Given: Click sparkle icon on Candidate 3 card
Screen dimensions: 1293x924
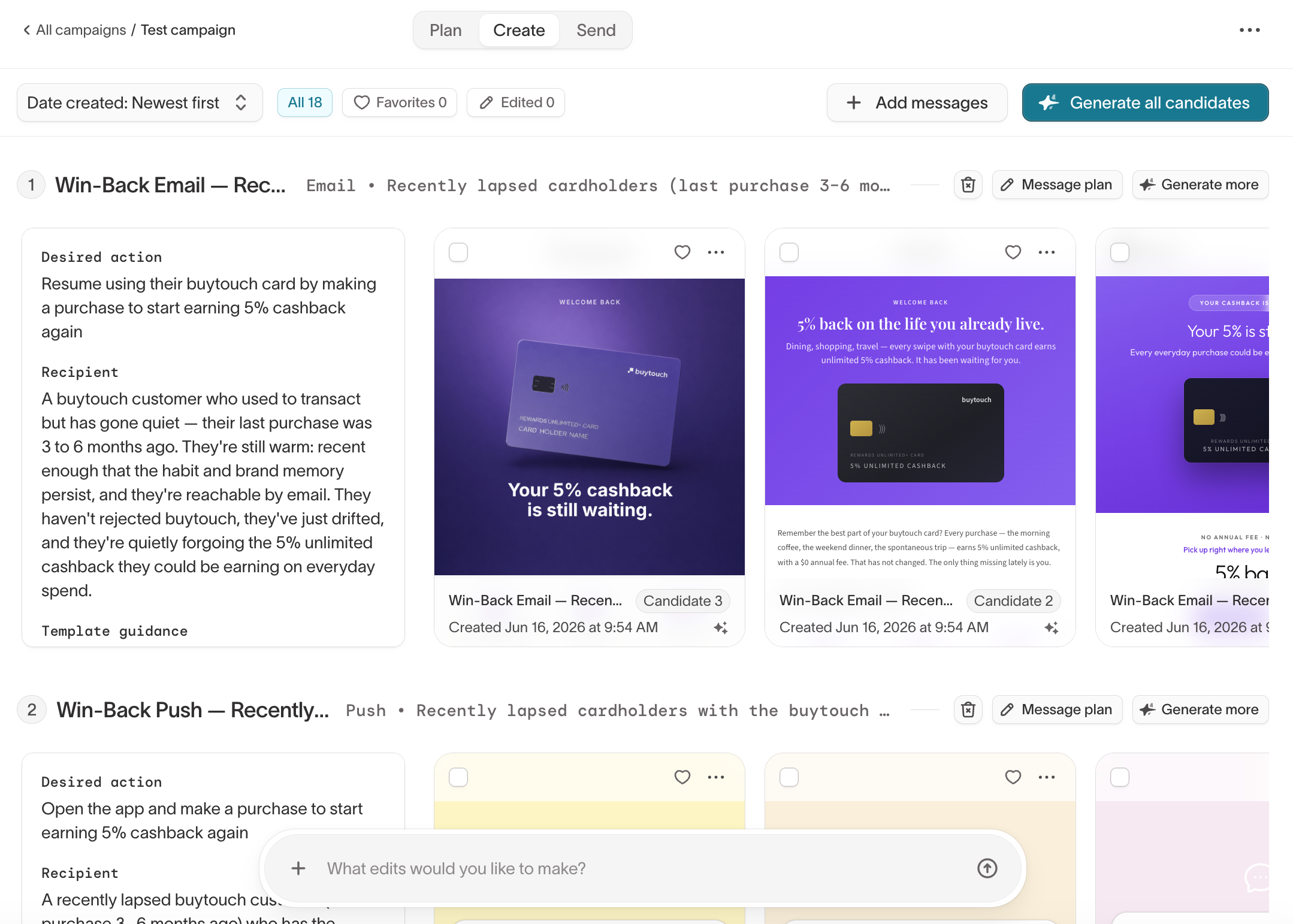Looking at the screenshot, I should click(721, 627).
